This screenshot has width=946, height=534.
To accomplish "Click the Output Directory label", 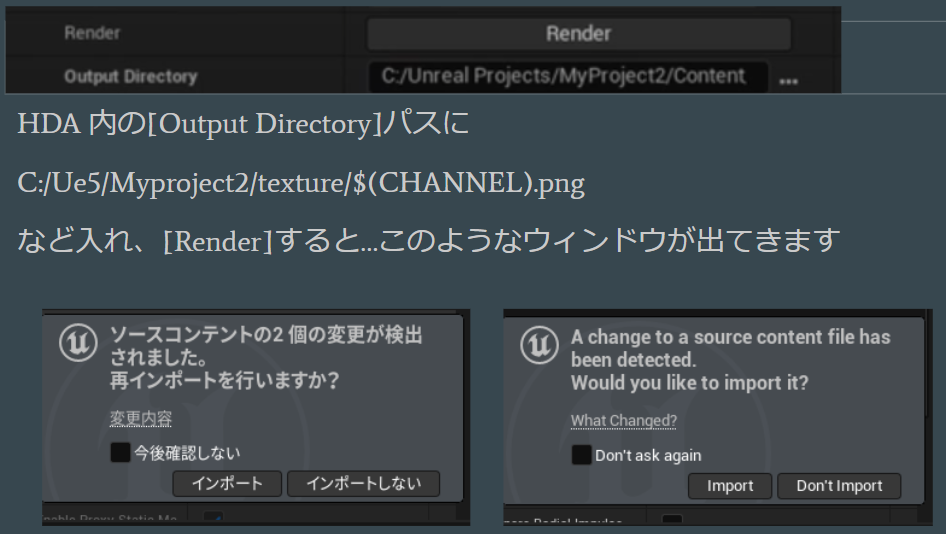I will click(131, 77).
